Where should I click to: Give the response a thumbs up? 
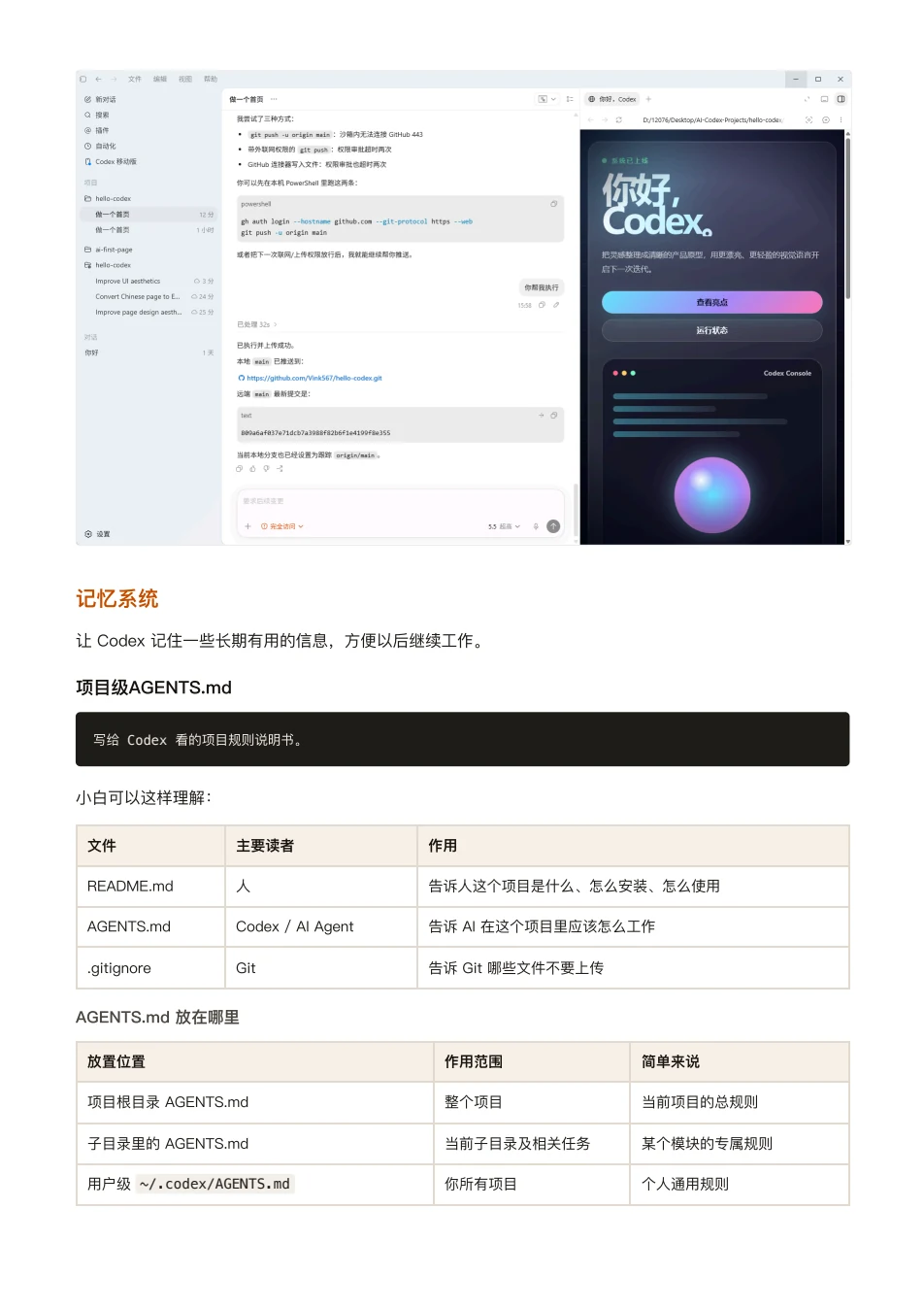coord(253,468)
